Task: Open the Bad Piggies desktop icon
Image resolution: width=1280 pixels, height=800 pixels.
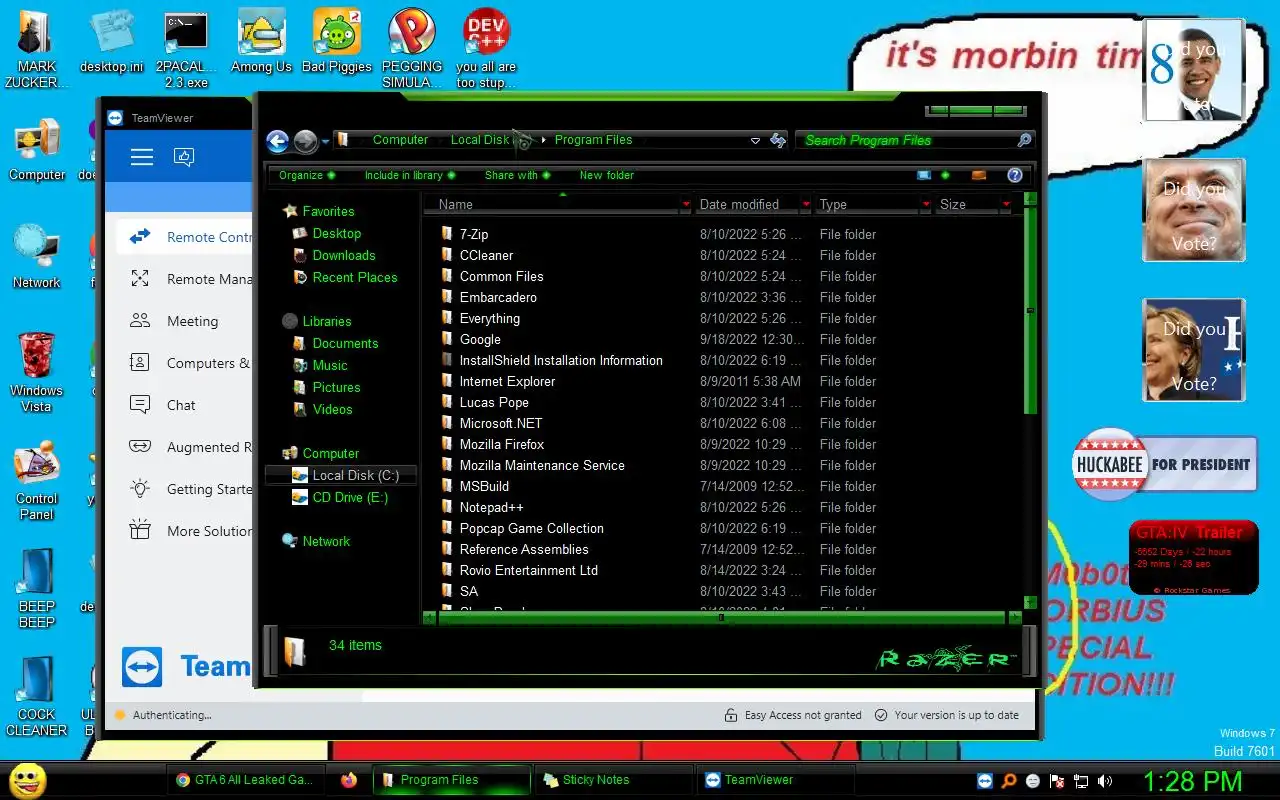Action: click(x=337, y=41)
